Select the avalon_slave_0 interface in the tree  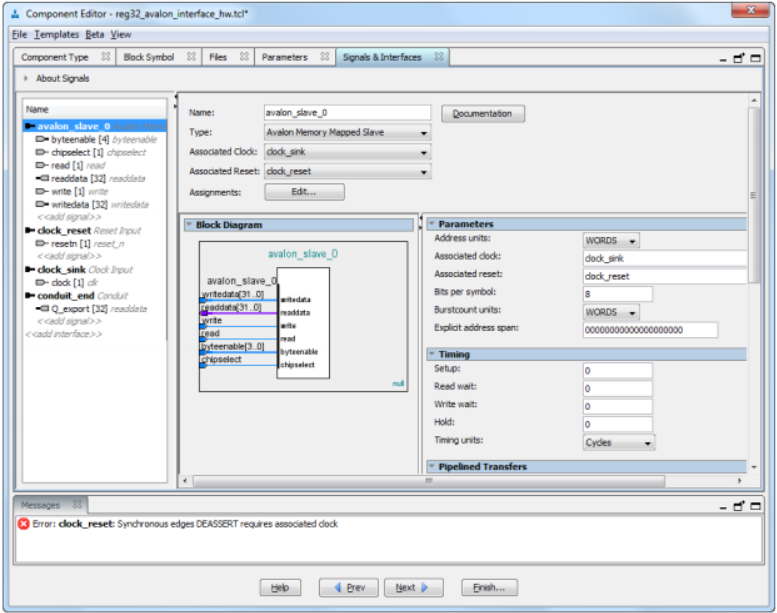click(x=95, y=126)
